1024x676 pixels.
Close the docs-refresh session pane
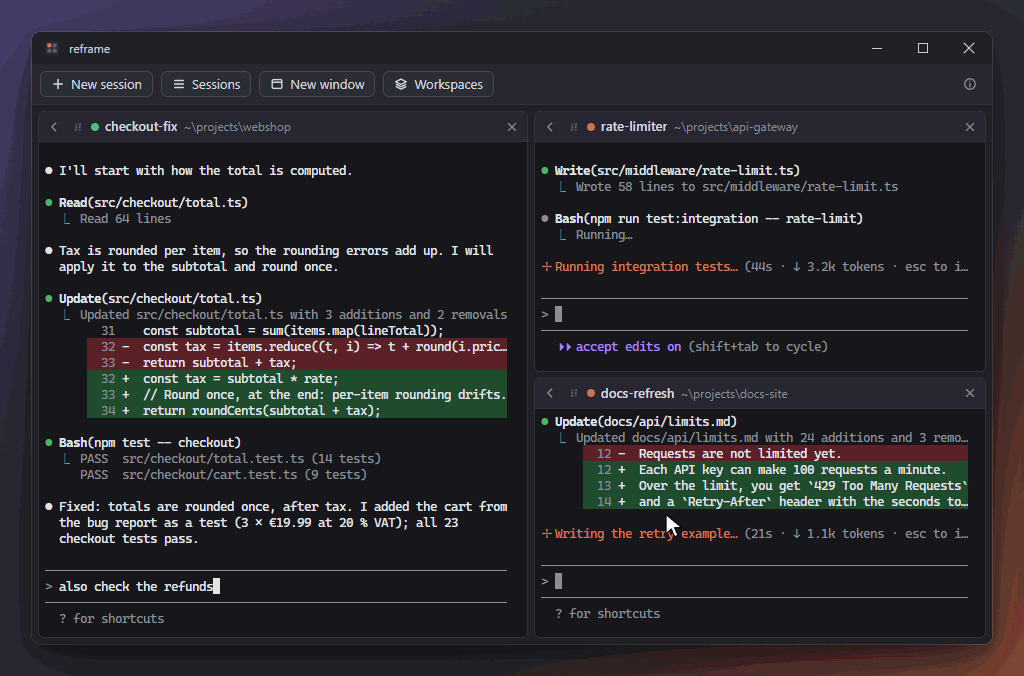pyautogui.click(x=970, y=393)
